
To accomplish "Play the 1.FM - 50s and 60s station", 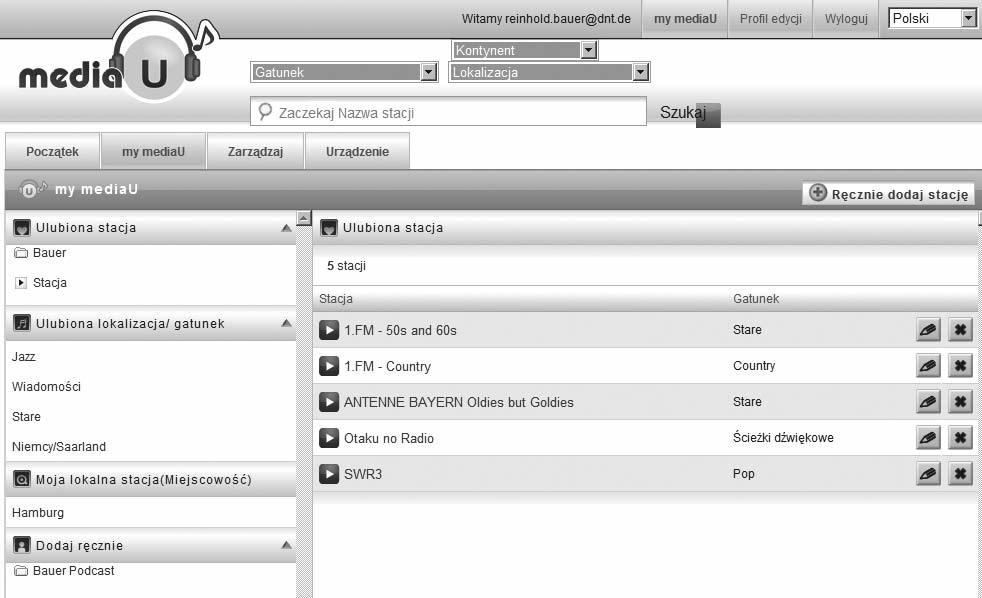I will pos(329,330).
